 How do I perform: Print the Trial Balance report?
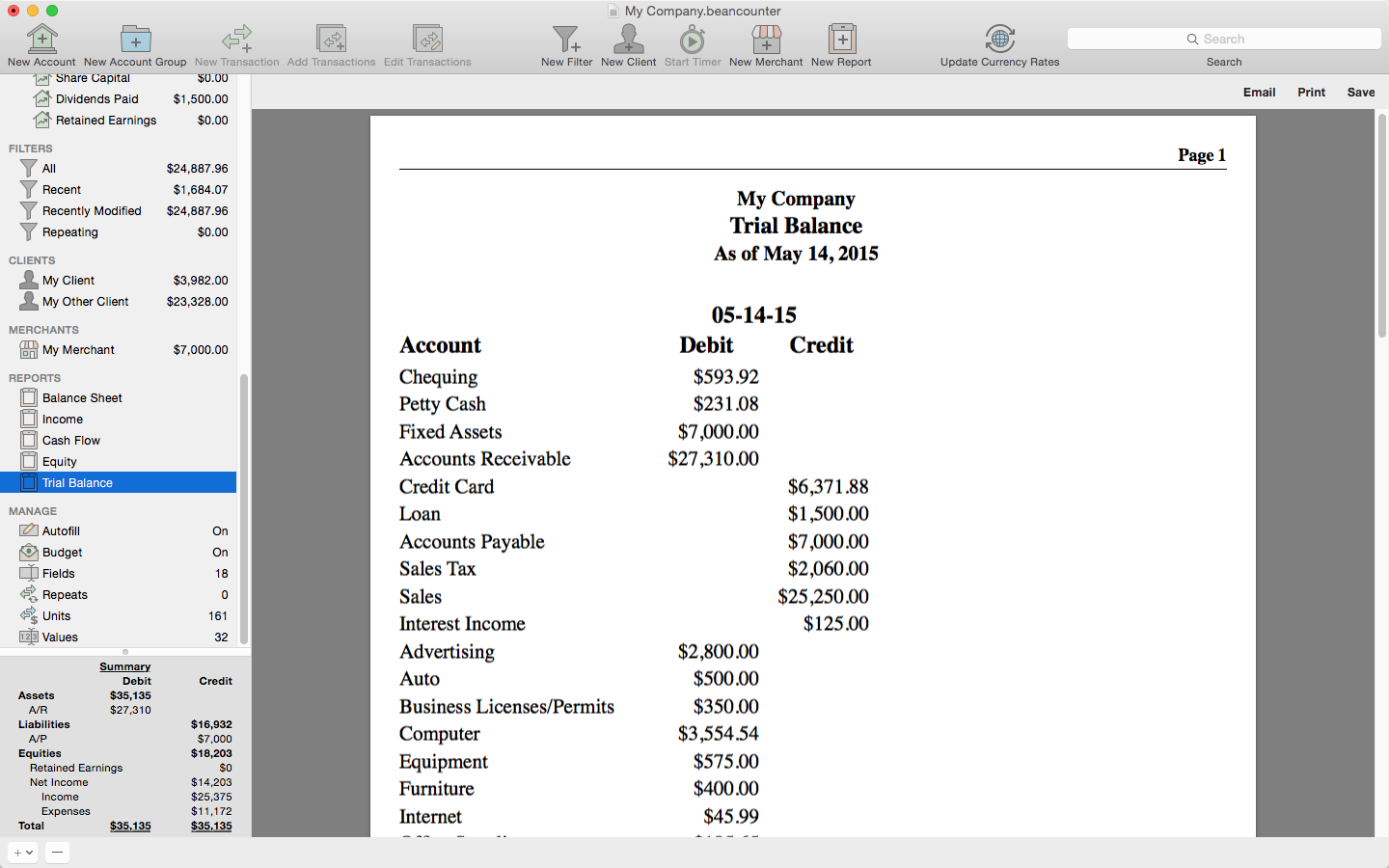click(x=1311, y=93)
